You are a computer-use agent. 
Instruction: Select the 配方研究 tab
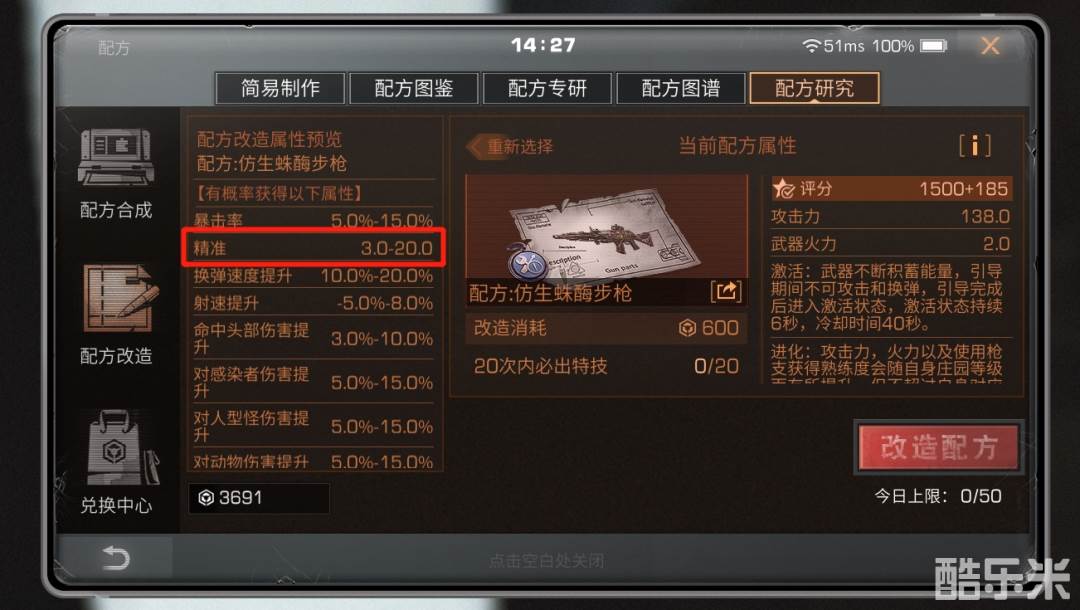tap(814, 88)
